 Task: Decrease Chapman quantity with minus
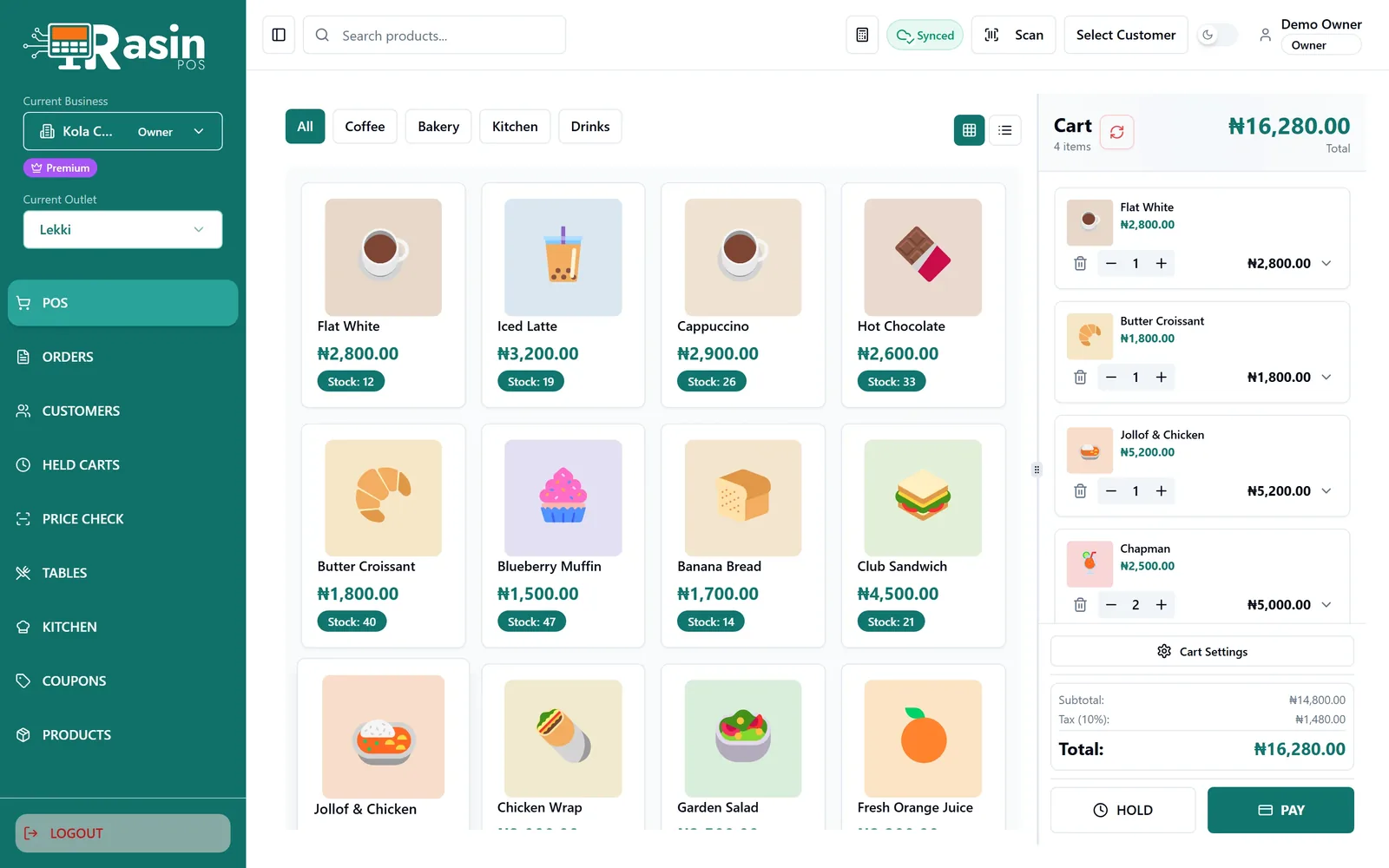tap(1110, 605)
